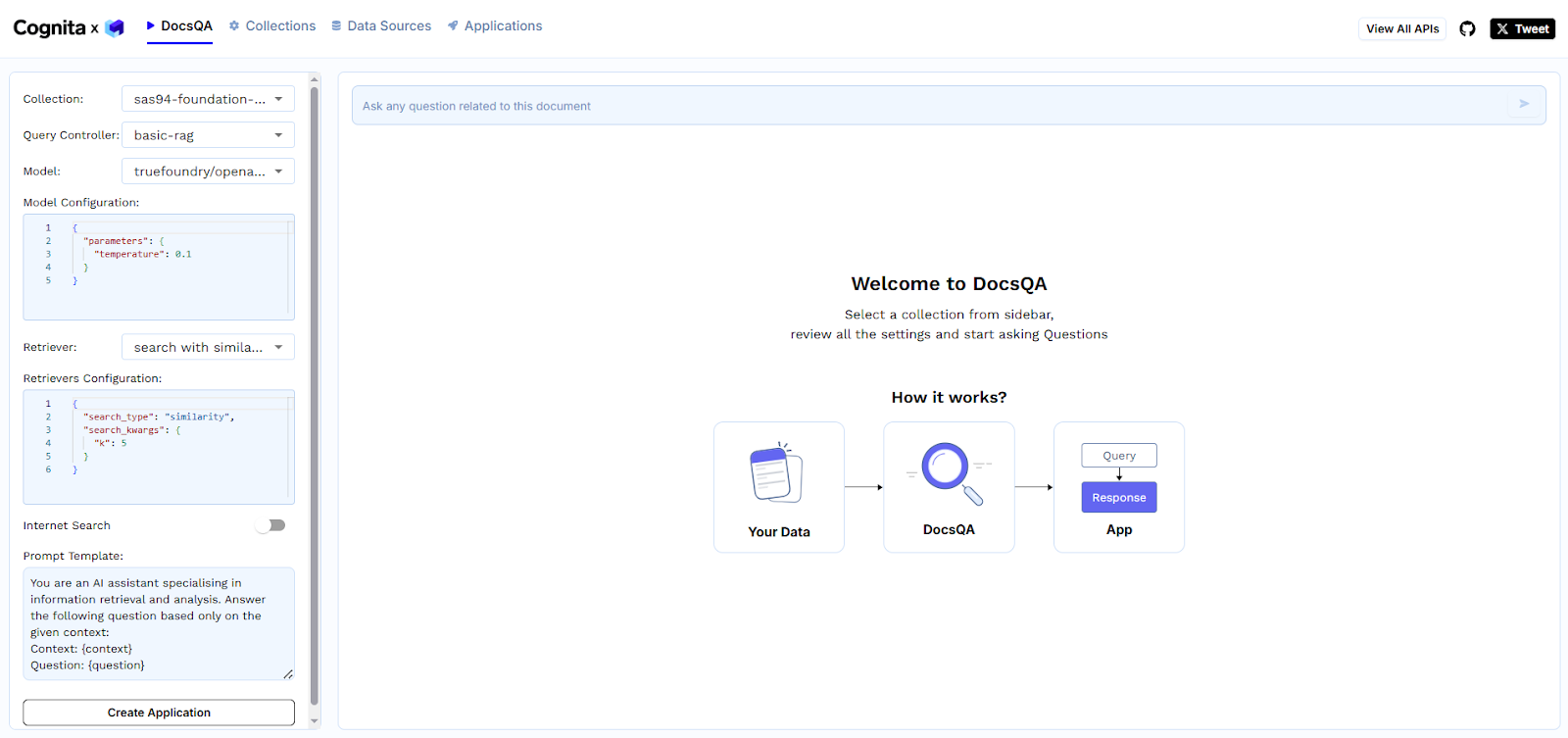Screen dimensions: 1568x738
Task: Toggle the Internet Search switch
Action: pyautogui.click(x=270, y=525)
